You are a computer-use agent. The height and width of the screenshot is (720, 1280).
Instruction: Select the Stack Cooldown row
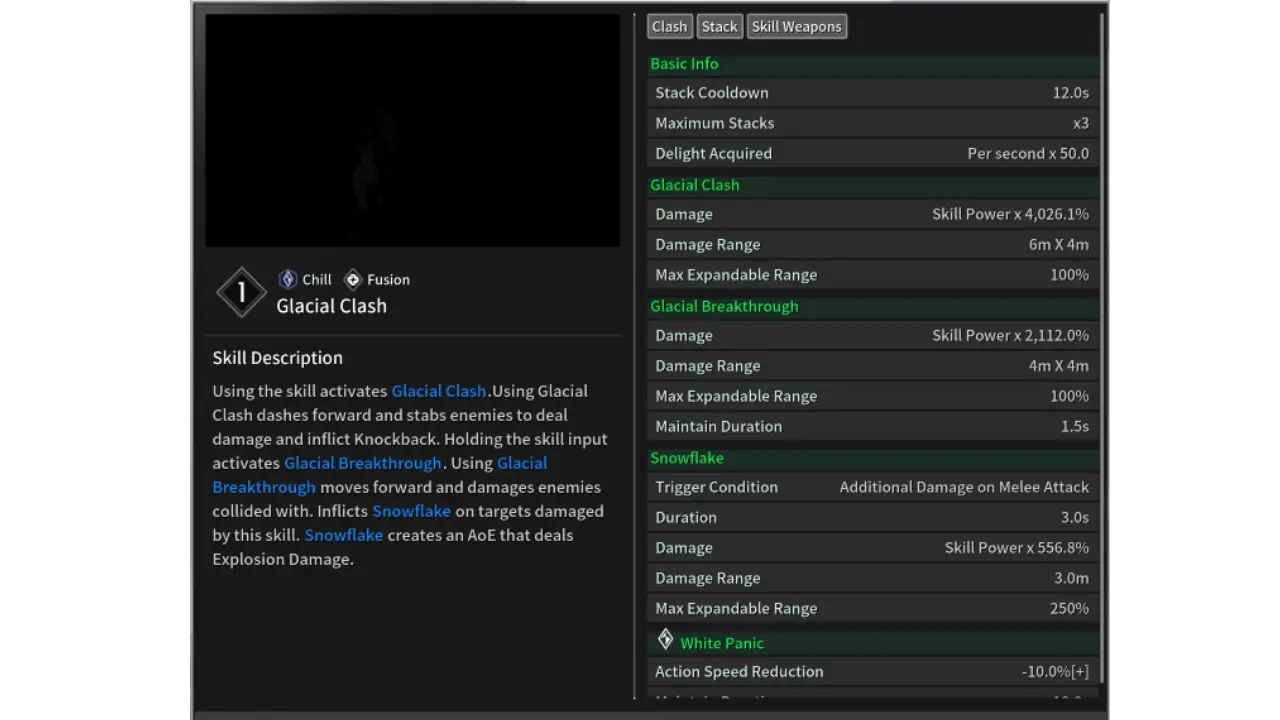coord(872,93)
